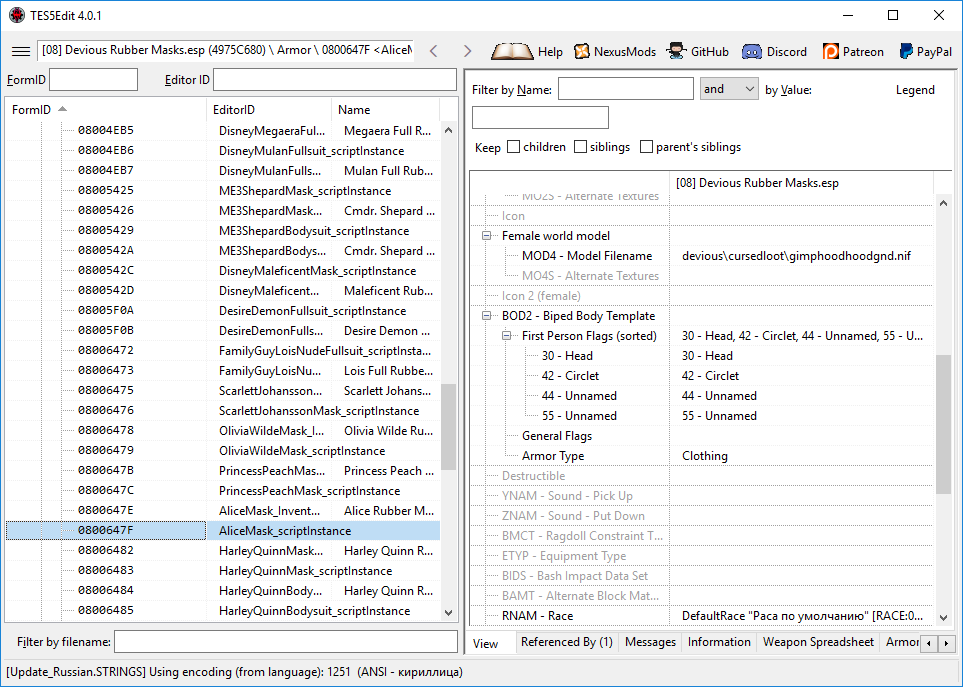Collapse the Female world model node

click(x=486, y=236)
